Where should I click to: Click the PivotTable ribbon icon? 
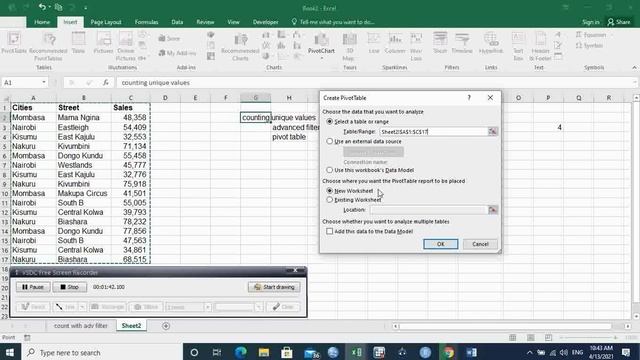click(x=14, y=43)
